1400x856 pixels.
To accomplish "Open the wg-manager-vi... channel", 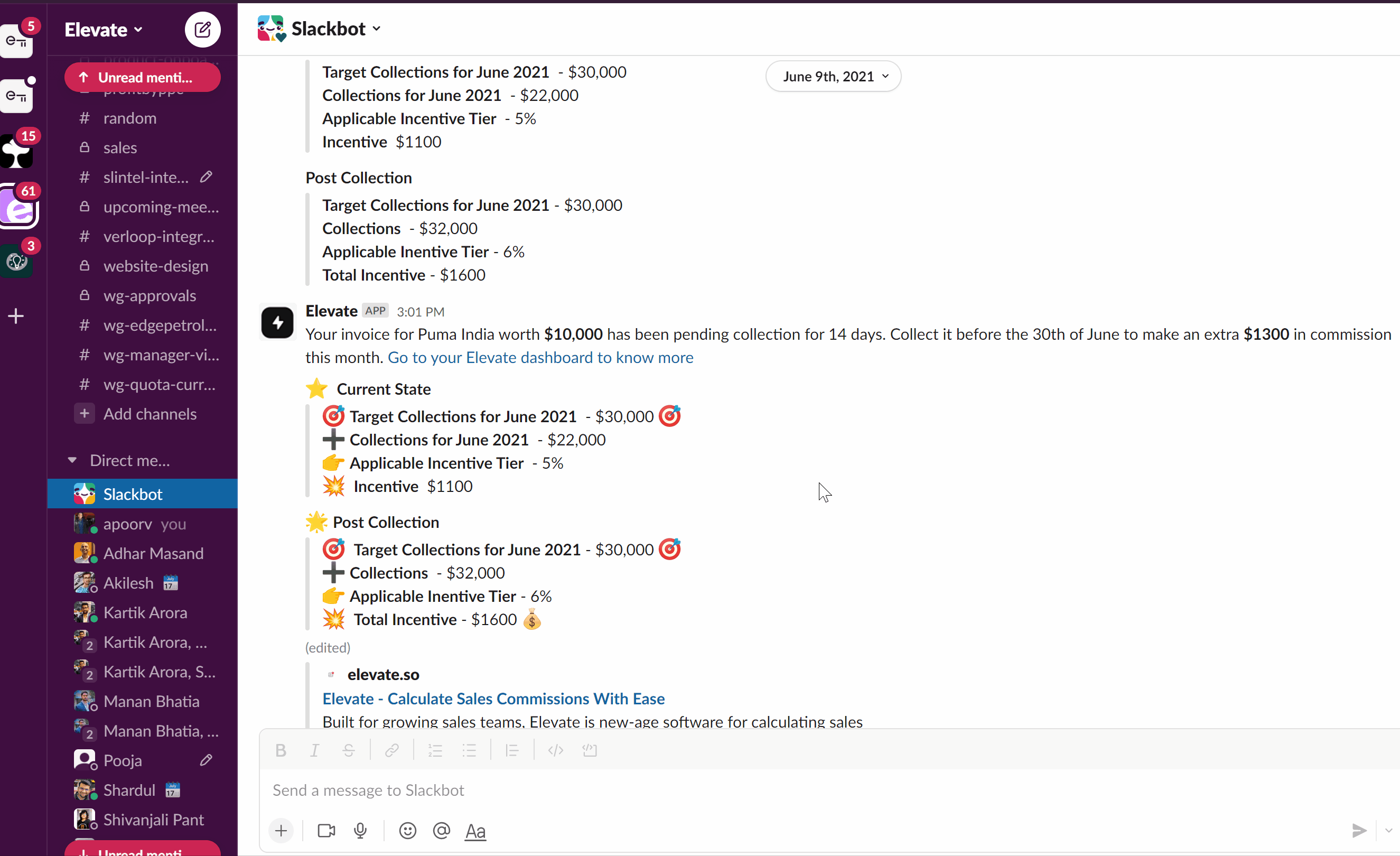I will (x=143, y=355).
